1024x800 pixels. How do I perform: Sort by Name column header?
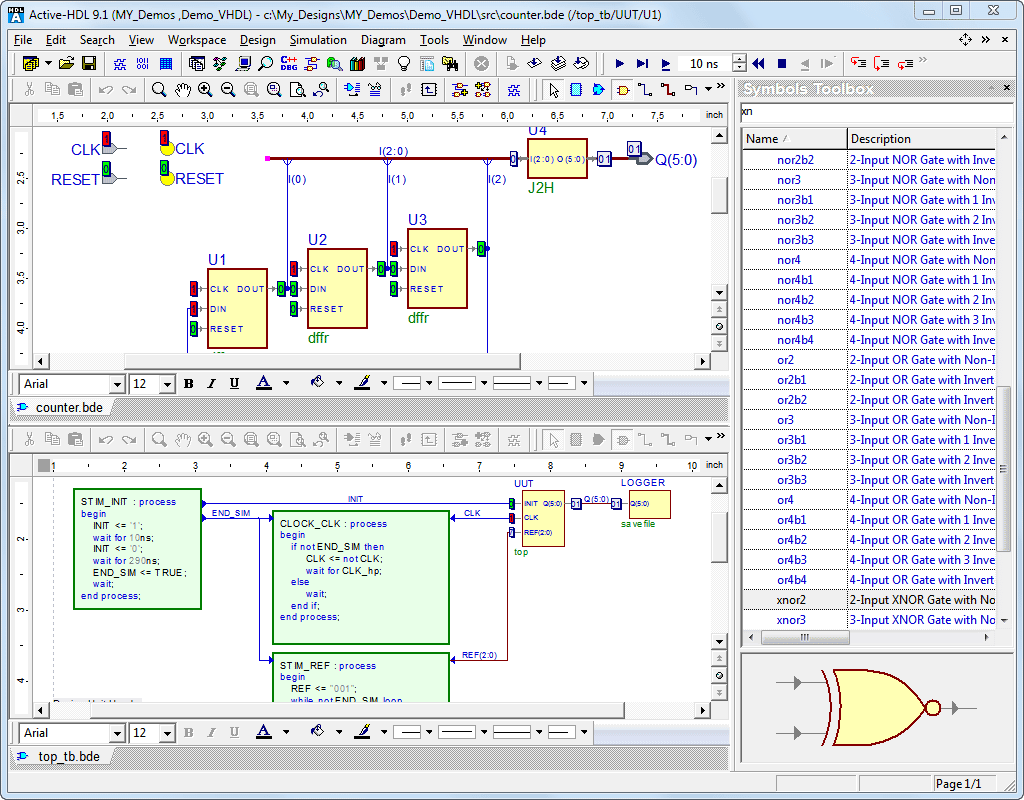pos(795,138)
